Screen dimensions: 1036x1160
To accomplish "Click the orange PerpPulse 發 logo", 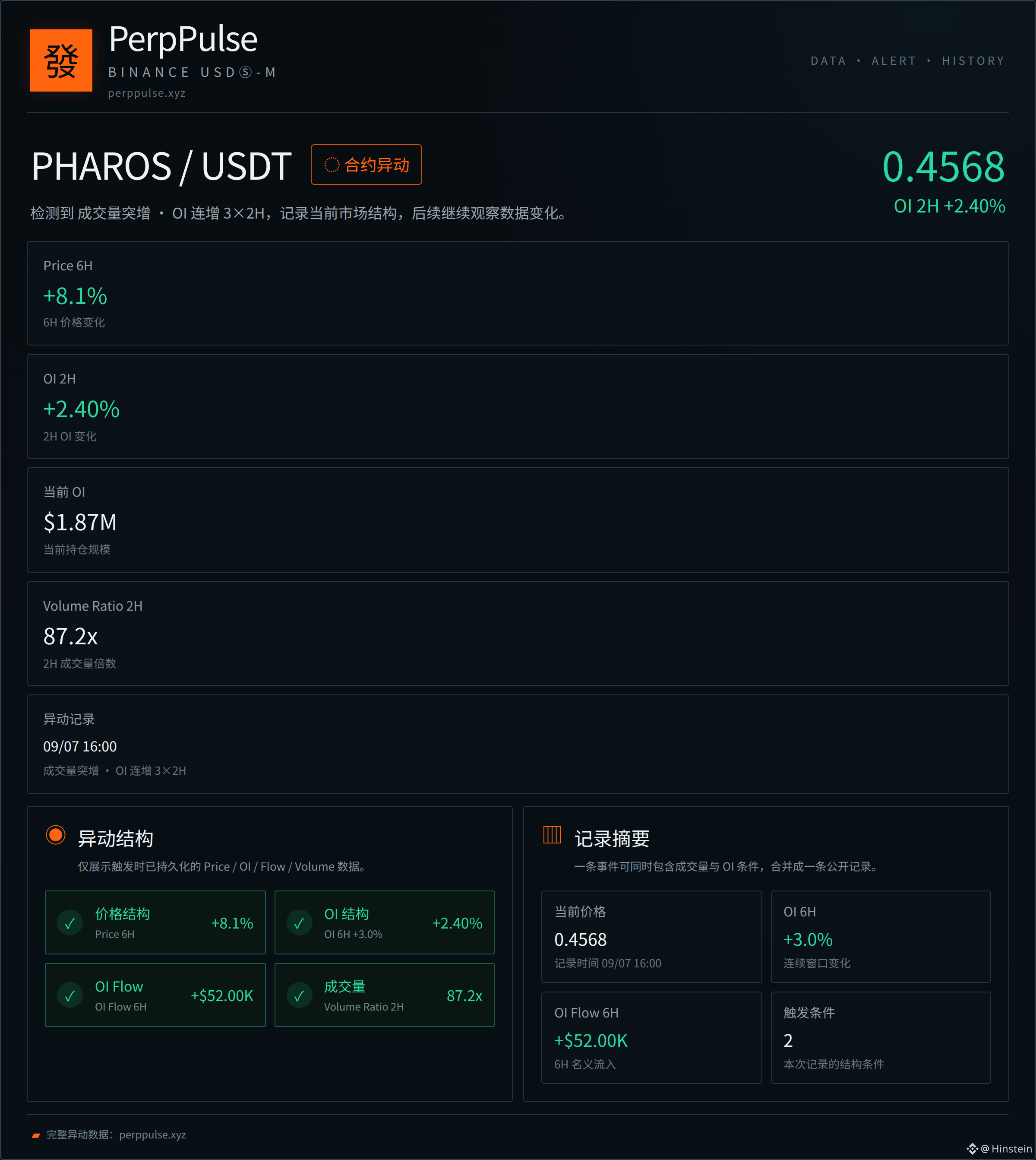I will pos(61,60).
